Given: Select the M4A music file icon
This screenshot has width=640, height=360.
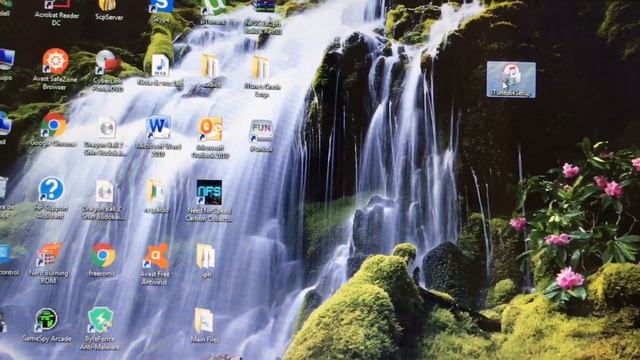Looking at the screenshot, I should pos(160,70).
